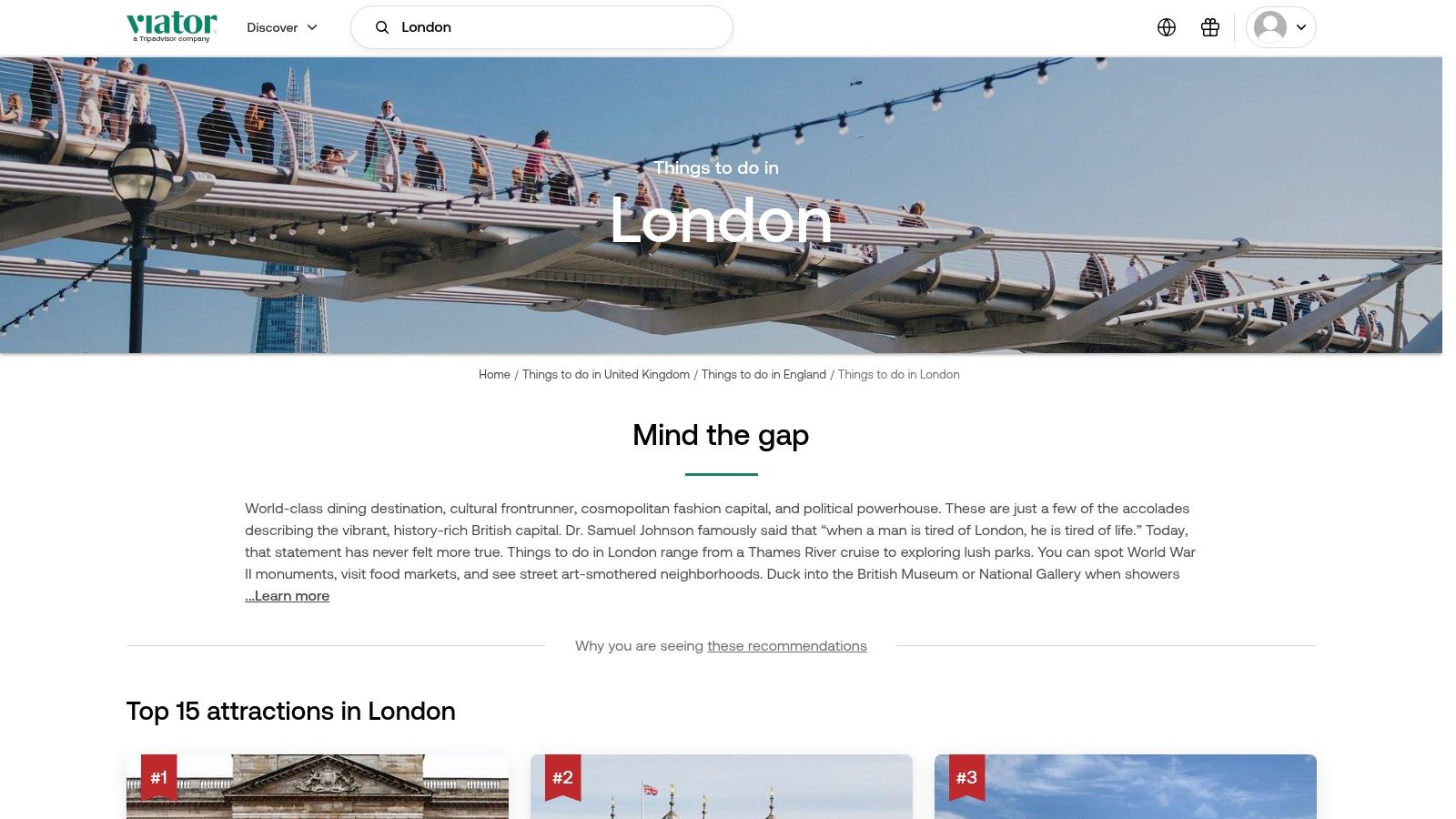Click the gift card icon
This screenshot has height=819, width=1456.
(1210, 27)
